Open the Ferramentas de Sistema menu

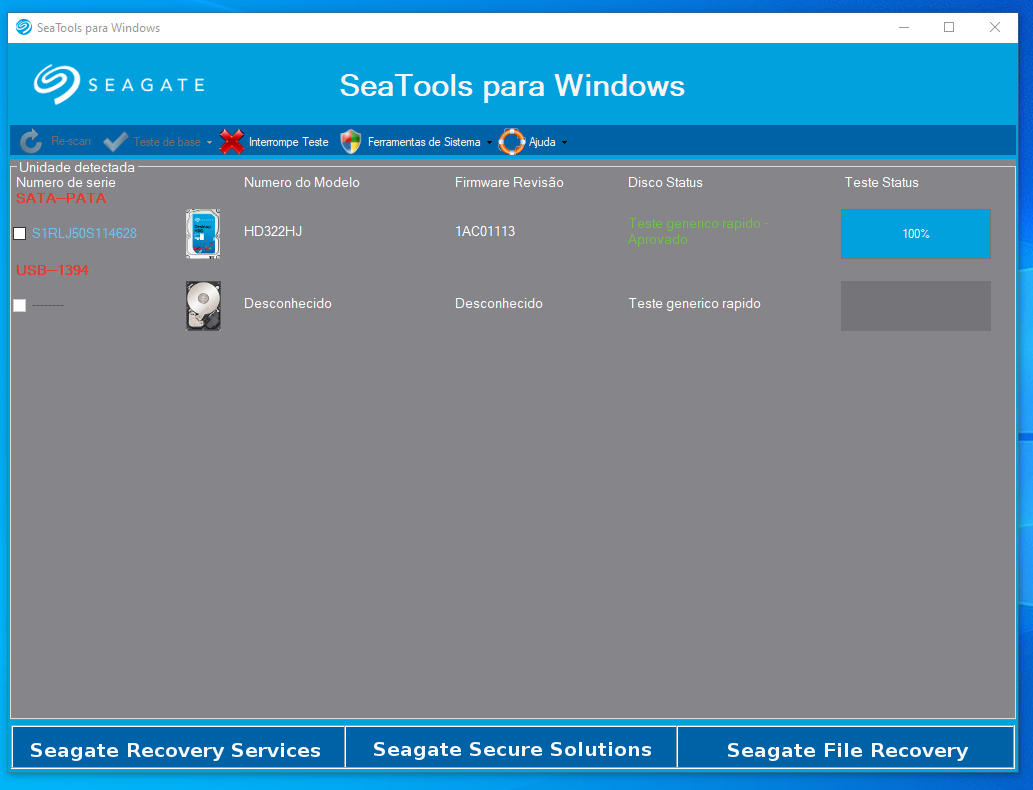coord(424,142)
